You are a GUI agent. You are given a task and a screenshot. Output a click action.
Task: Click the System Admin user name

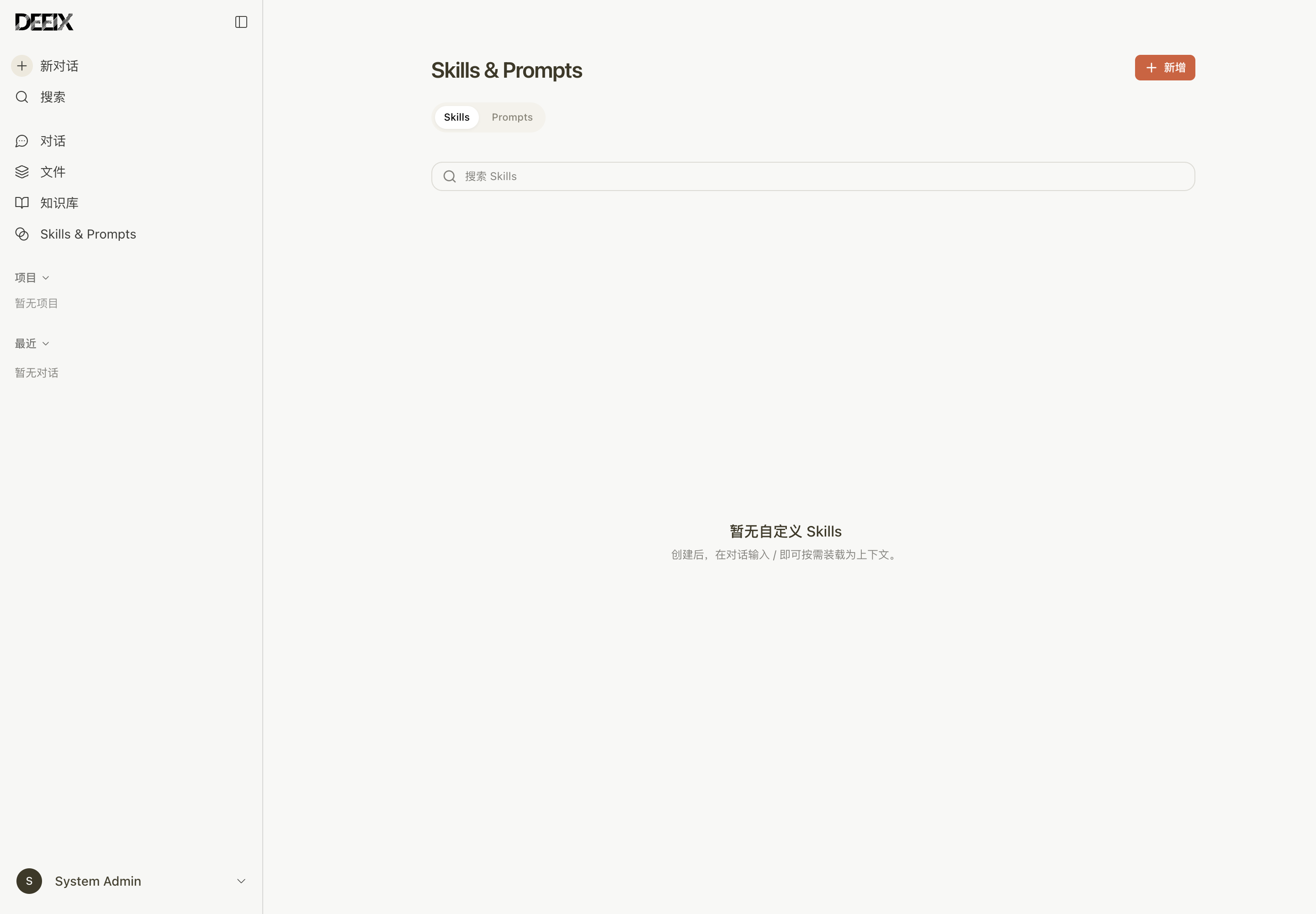click(98, 881)
